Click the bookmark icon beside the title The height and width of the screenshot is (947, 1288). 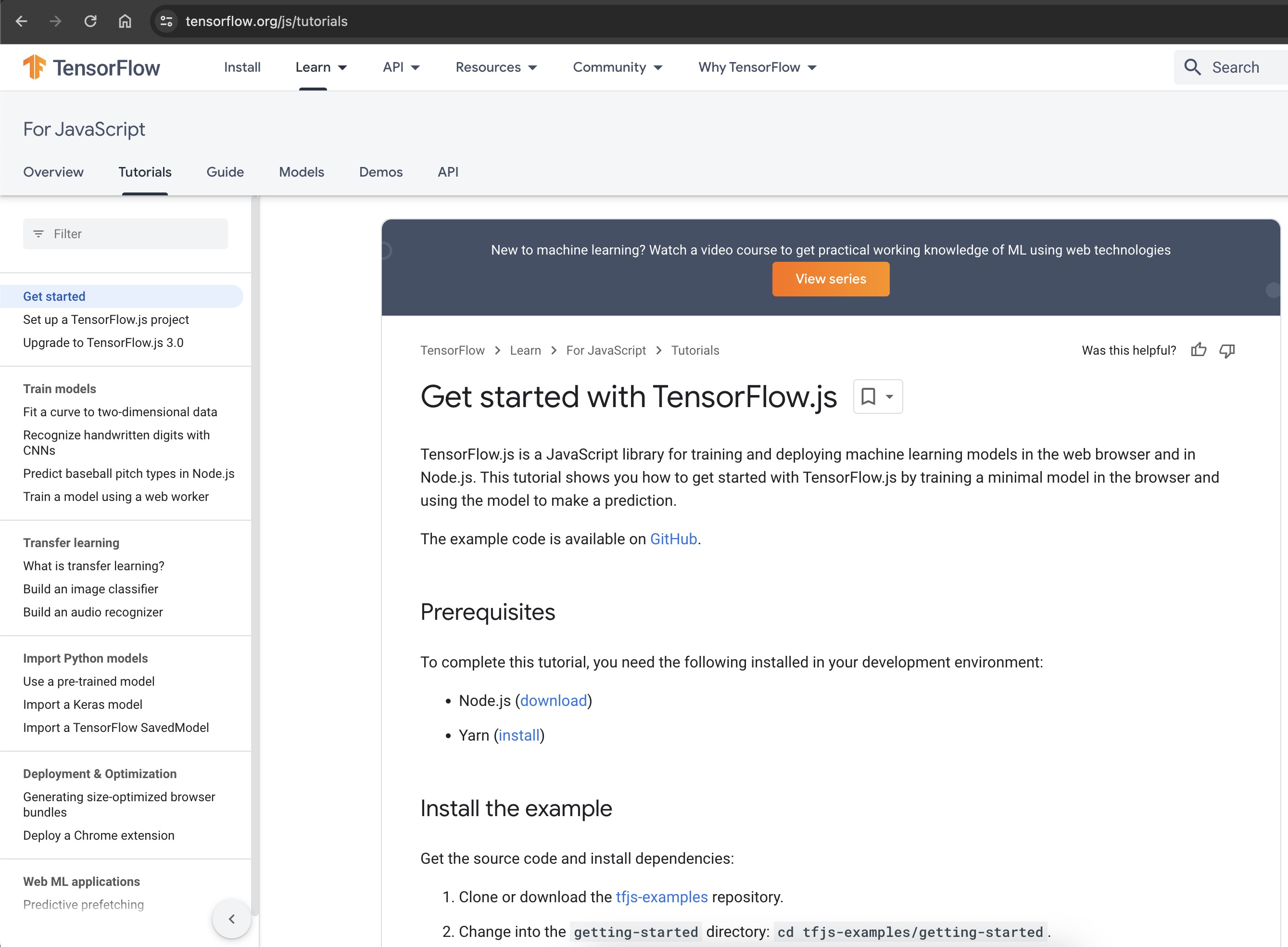coord(869,396)
